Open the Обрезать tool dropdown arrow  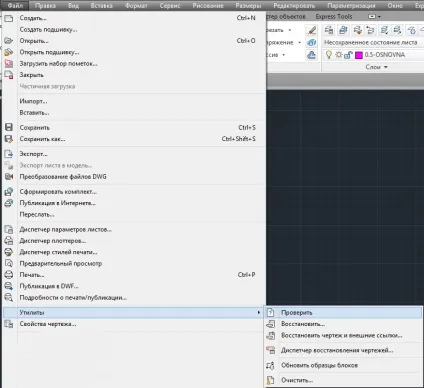click(290, 30)
